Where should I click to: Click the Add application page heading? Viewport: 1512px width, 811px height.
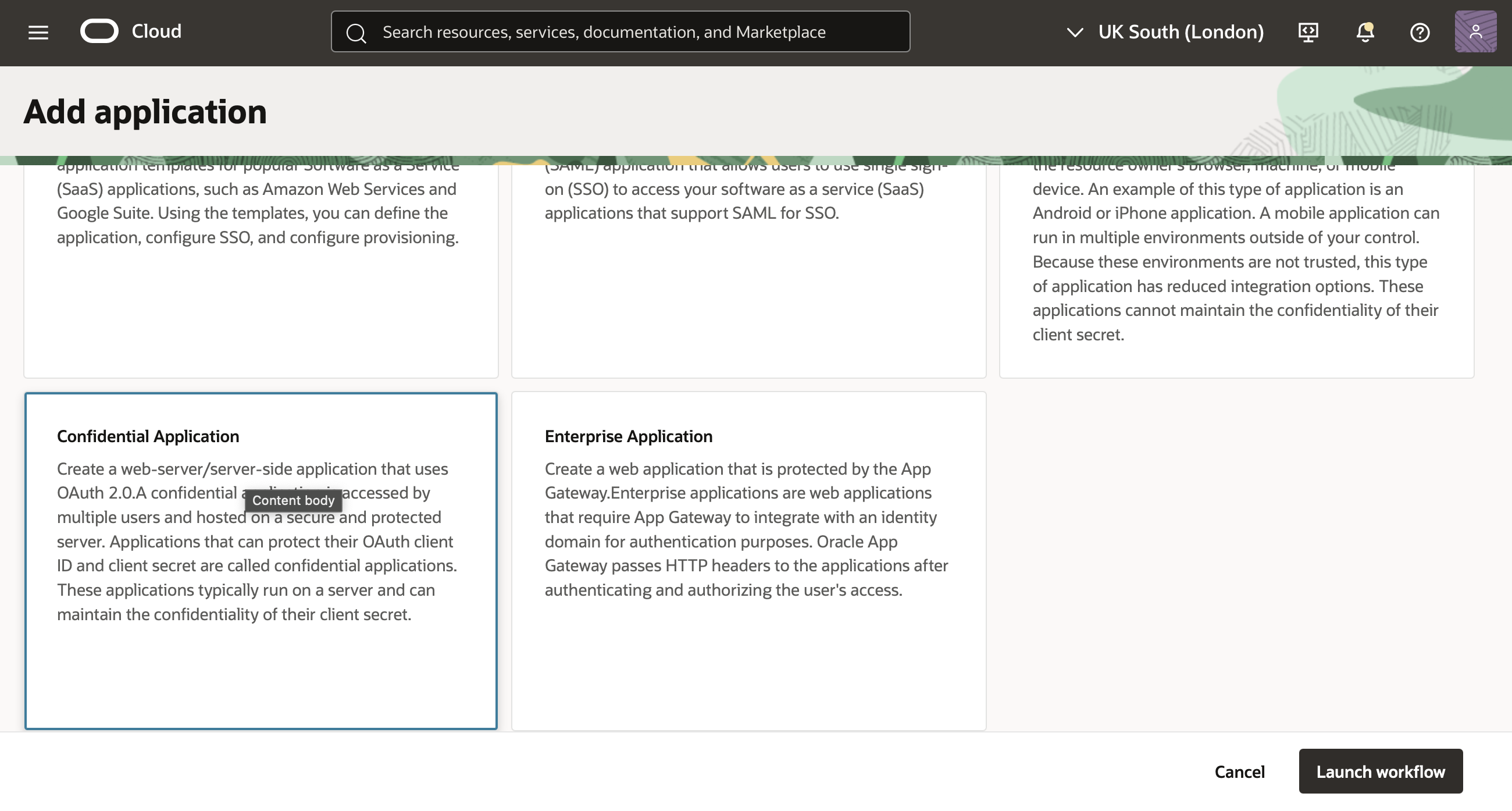pyautogui.click(x=145, y=112)
